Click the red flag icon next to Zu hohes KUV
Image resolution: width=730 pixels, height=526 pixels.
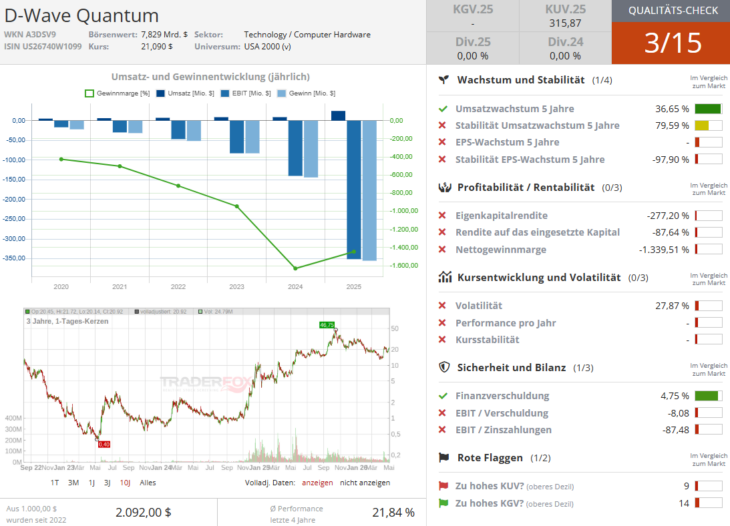tap(443, 486)
